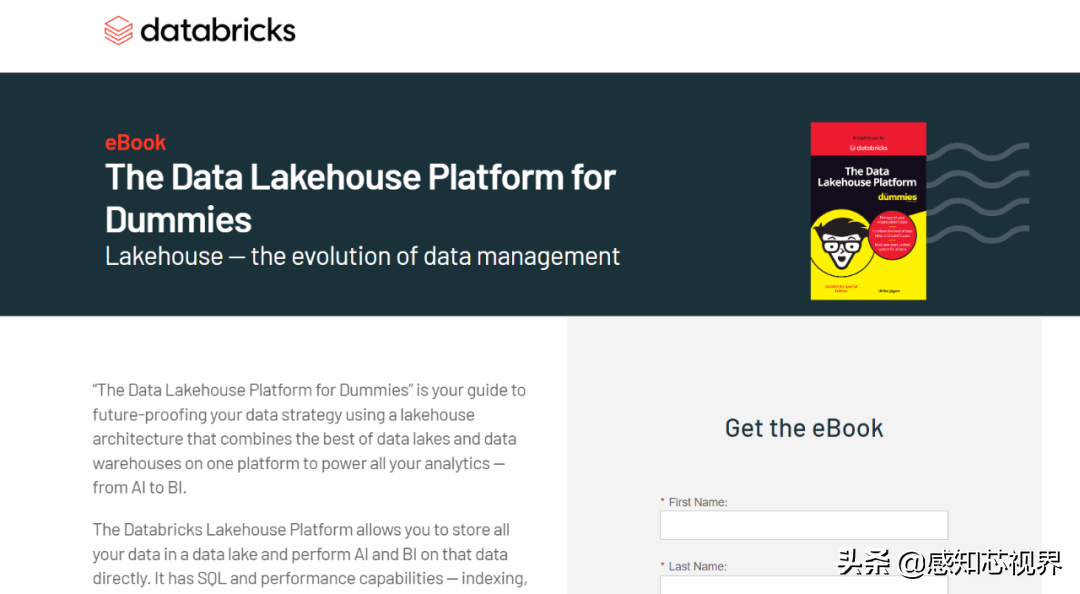
Task: Focus the First Name input field
Action: pyautogui.click(x=804, y=525)
